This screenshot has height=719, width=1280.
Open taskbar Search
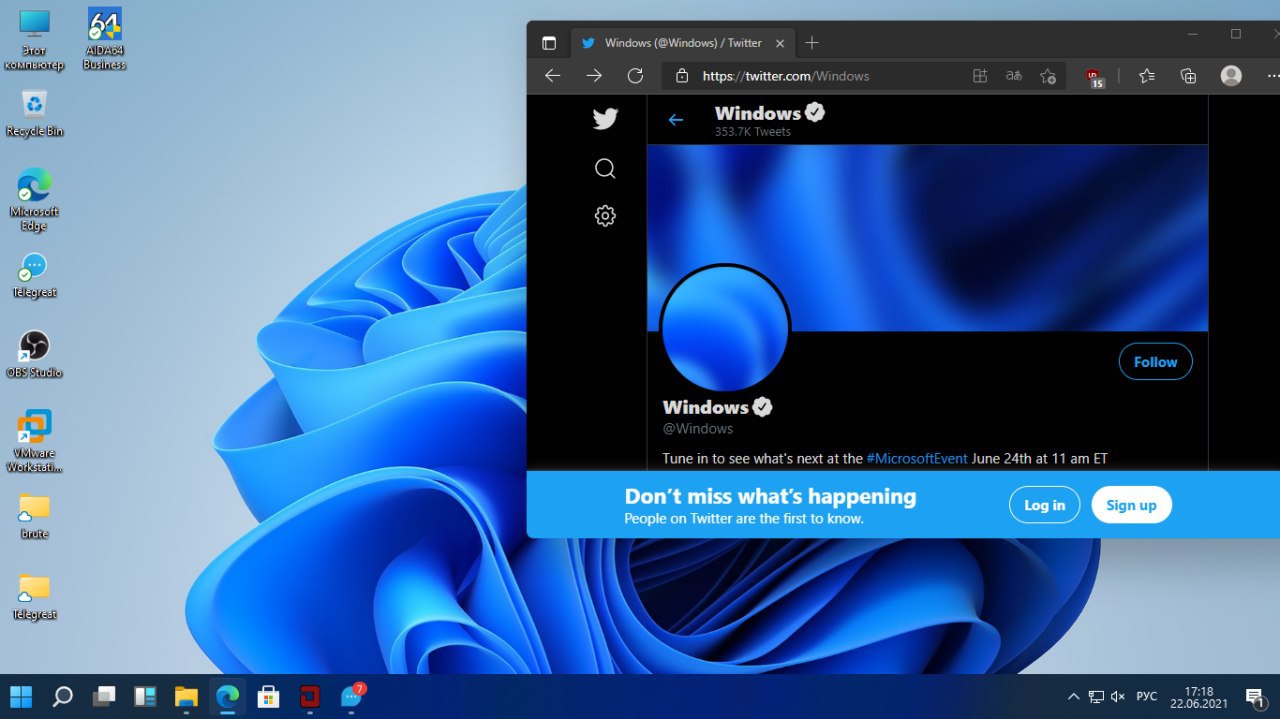[x=62, y=696]
